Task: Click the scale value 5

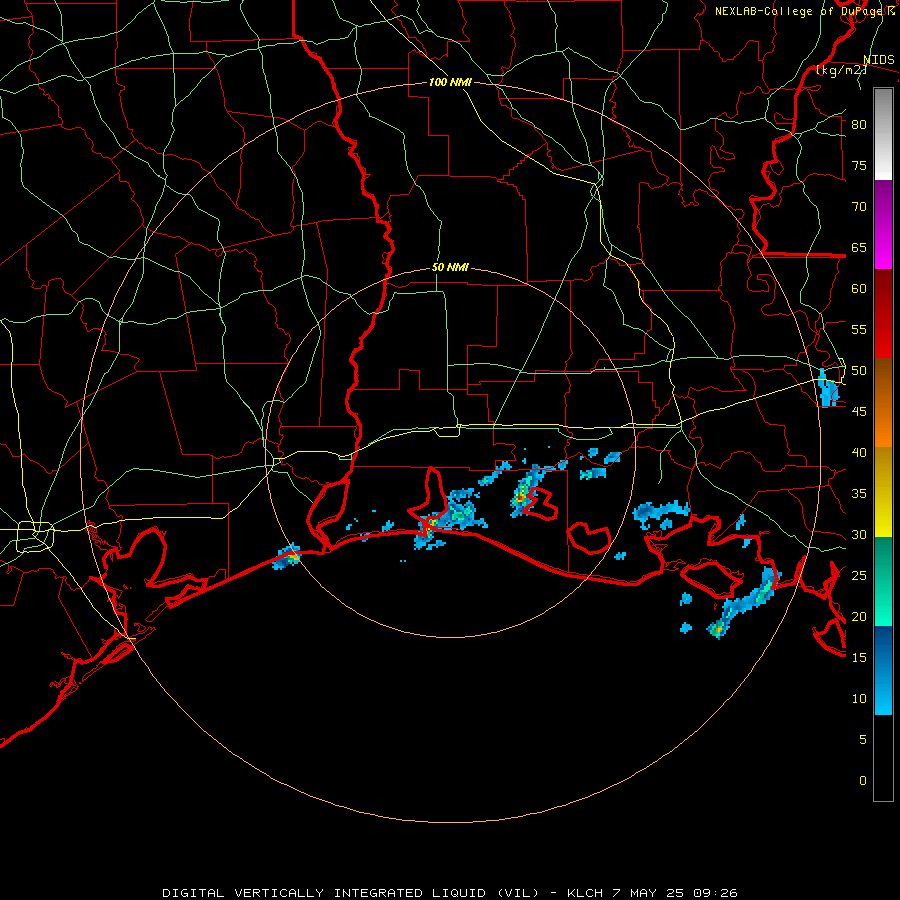Action: pos(862,739)
